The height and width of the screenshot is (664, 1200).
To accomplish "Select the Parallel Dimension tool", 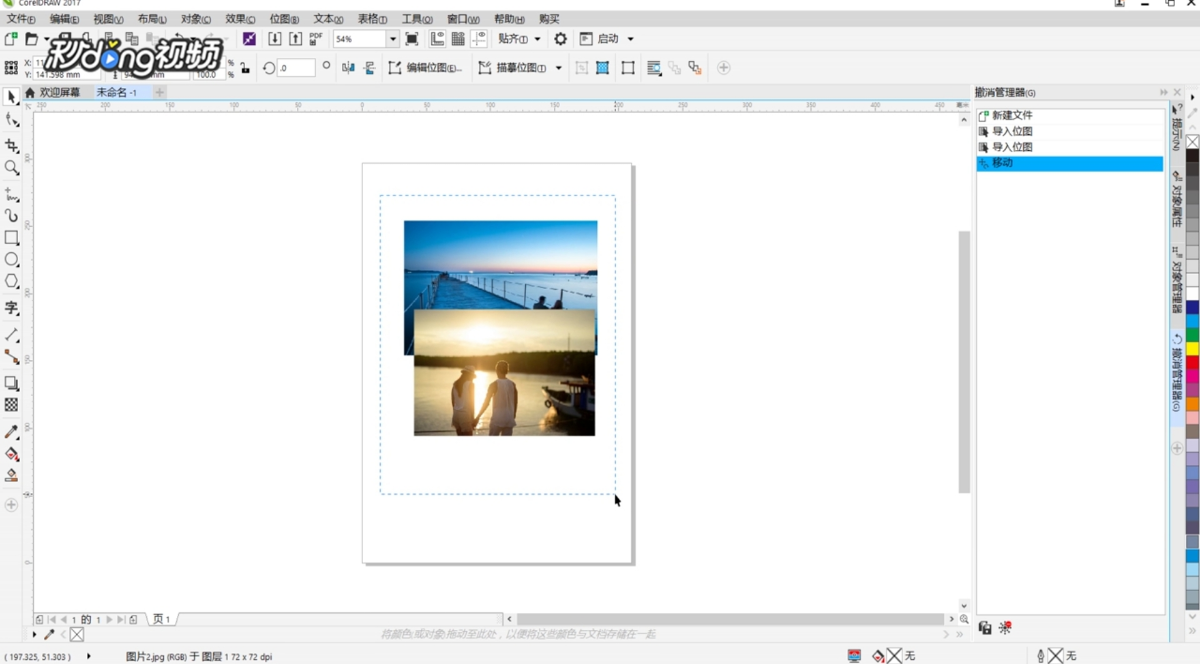I will point(11,334).
